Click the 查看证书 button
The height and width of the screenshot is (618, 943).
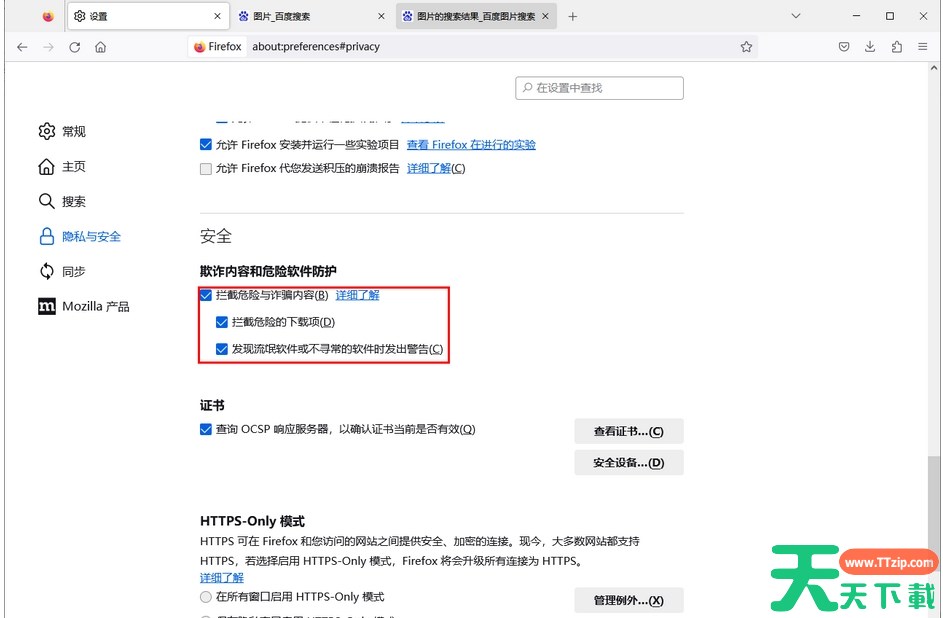pos(629,431)
